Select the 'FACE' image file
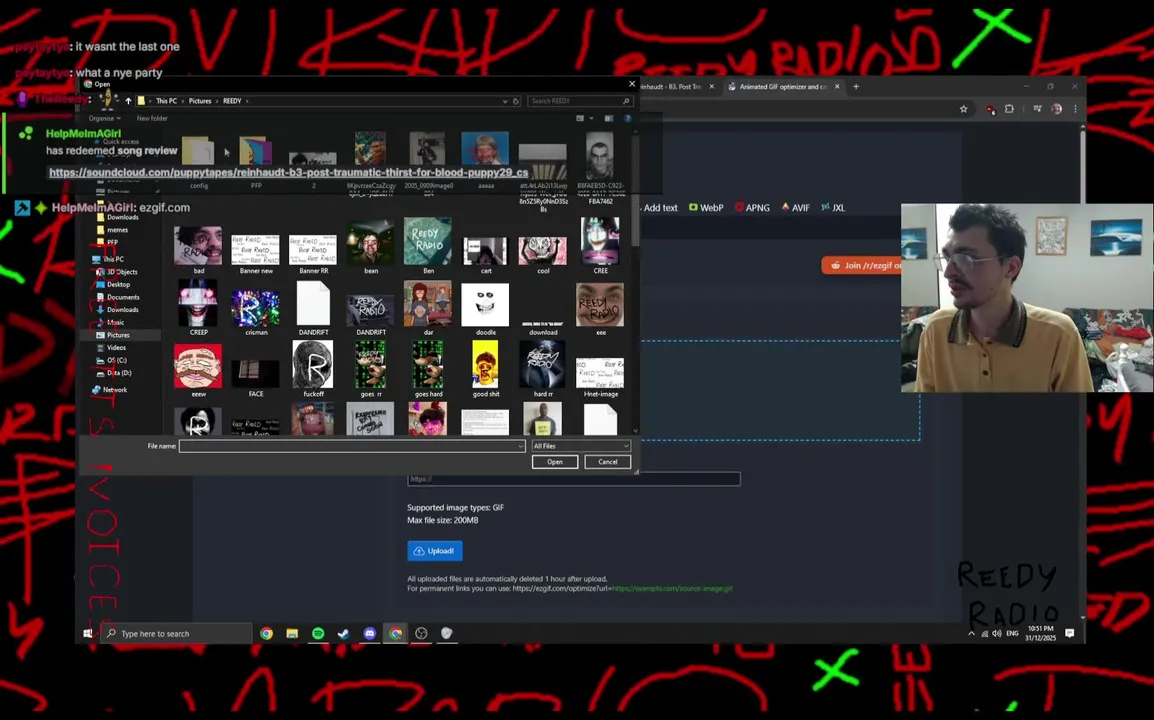This screenshot has width=1154, height=720. 255,378
